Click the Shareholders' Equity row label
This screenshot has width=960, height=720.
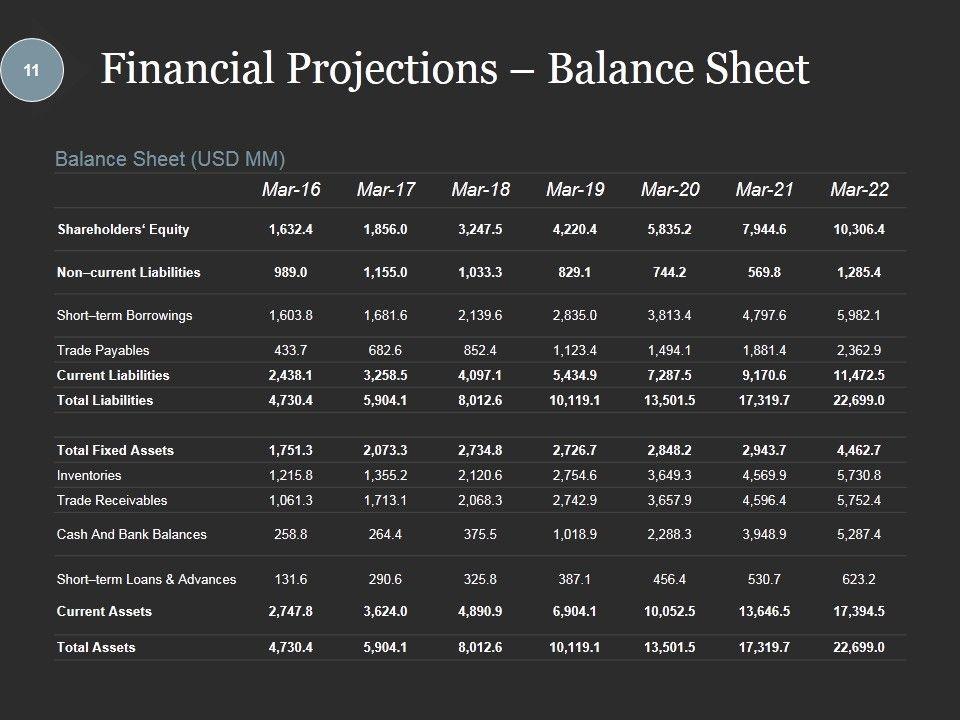tap(123, 229)
